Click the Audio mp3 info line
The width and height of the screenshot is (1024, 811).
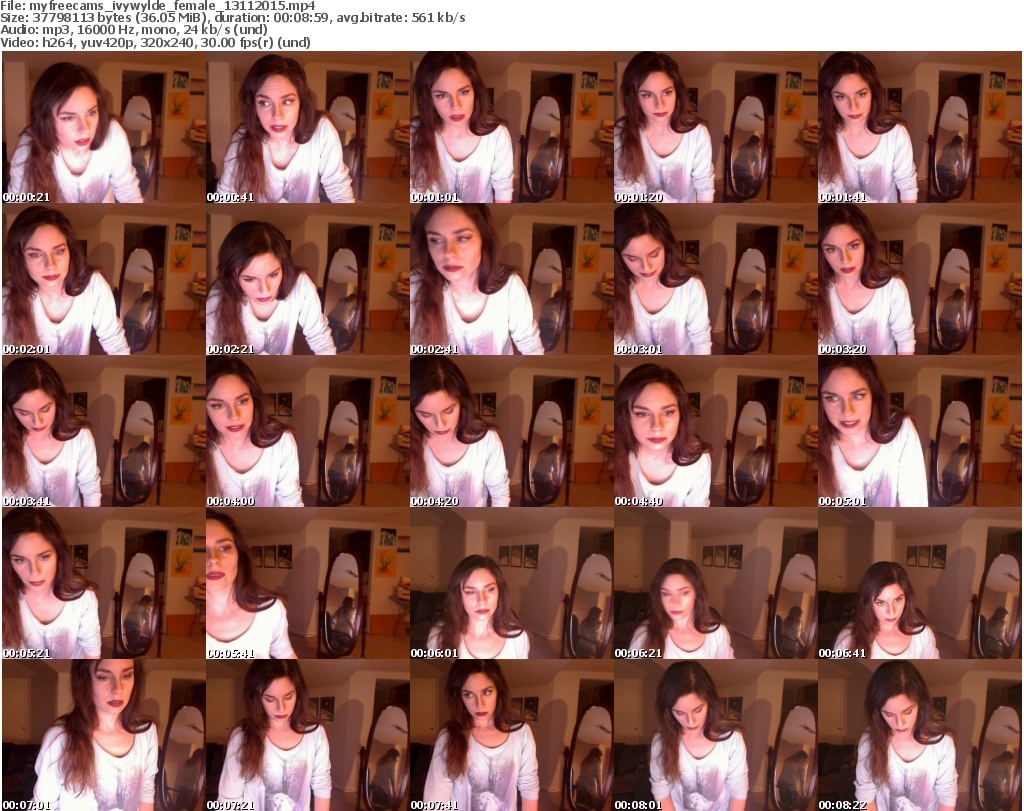[x=134, y=30]
